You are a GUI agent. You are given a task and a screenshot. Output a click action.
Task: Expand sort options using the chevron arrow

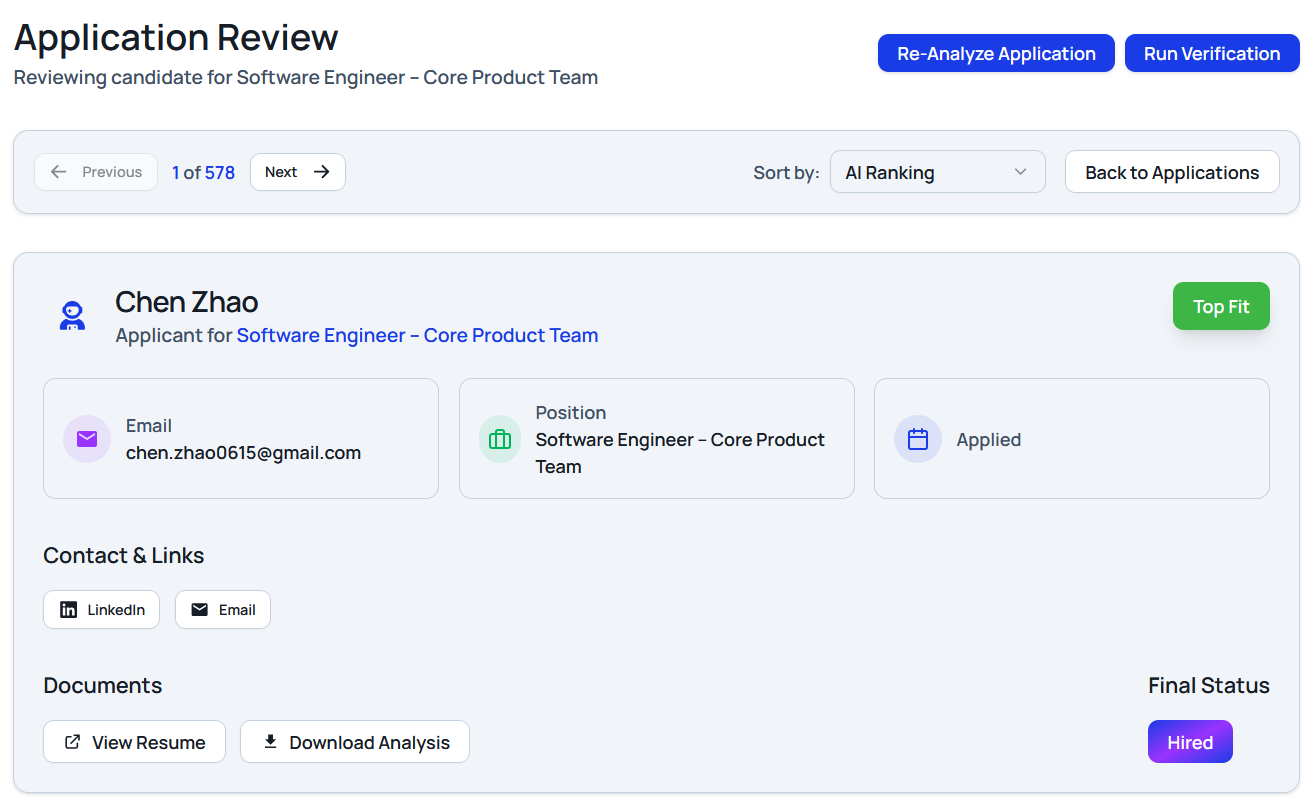tap(1020, 172)
